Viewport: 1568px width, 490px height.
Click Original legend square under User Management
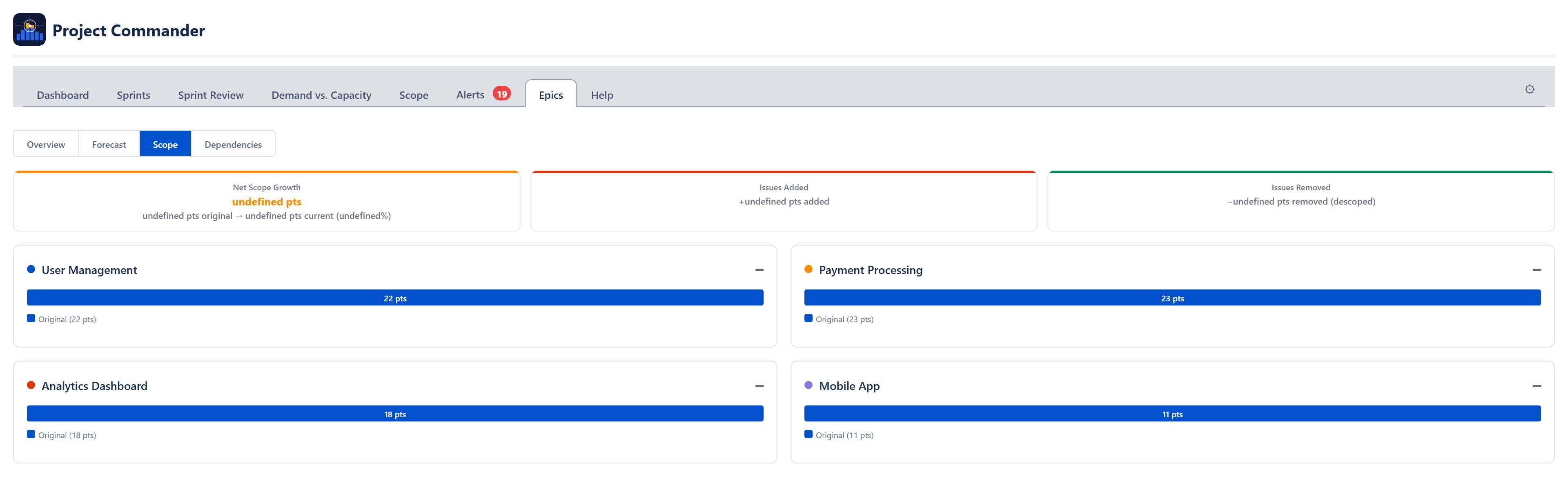pos(31,318)
